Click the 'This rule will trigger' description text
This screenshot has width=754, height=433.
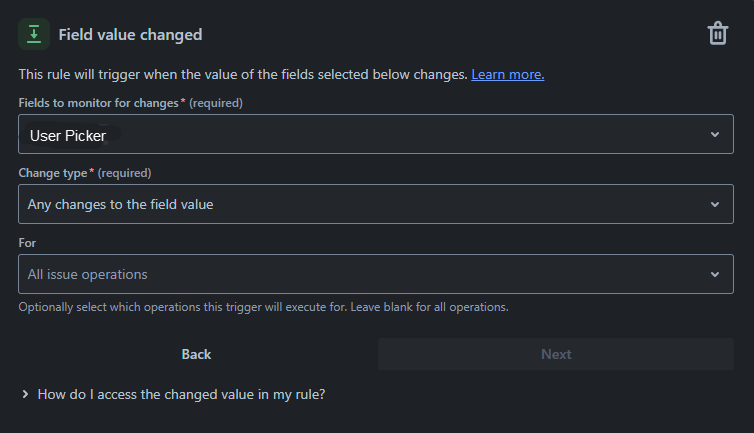tap(242, 75)
